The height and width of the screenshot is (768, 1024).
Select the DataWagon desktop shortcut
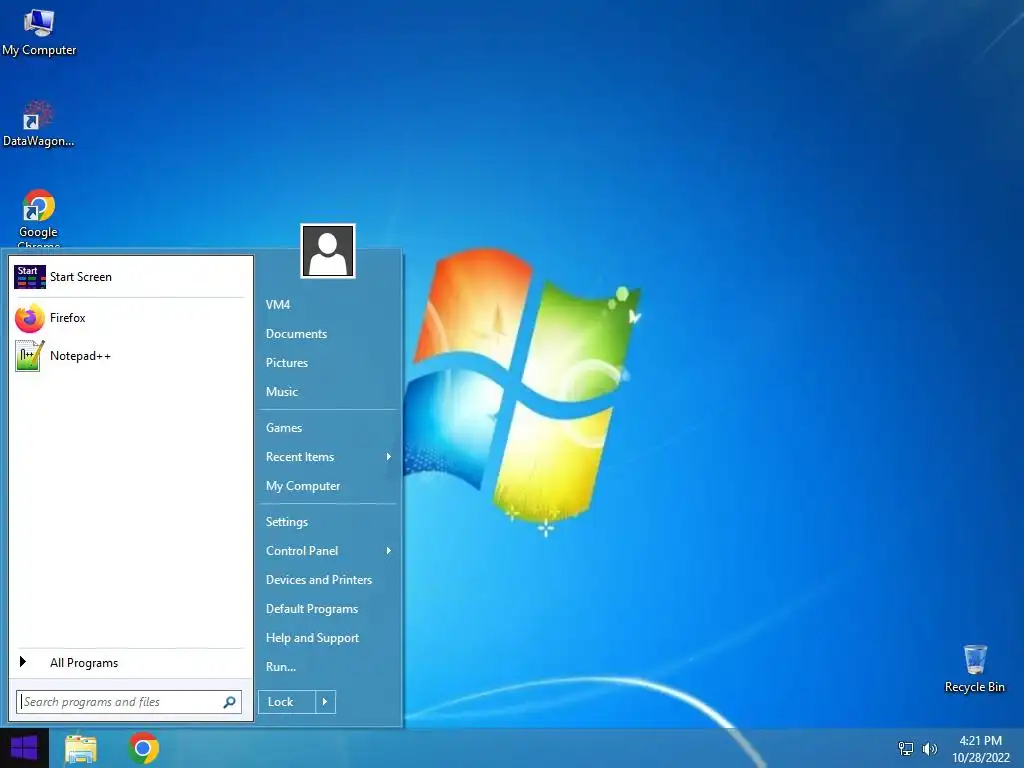click(x=39, y=124)
